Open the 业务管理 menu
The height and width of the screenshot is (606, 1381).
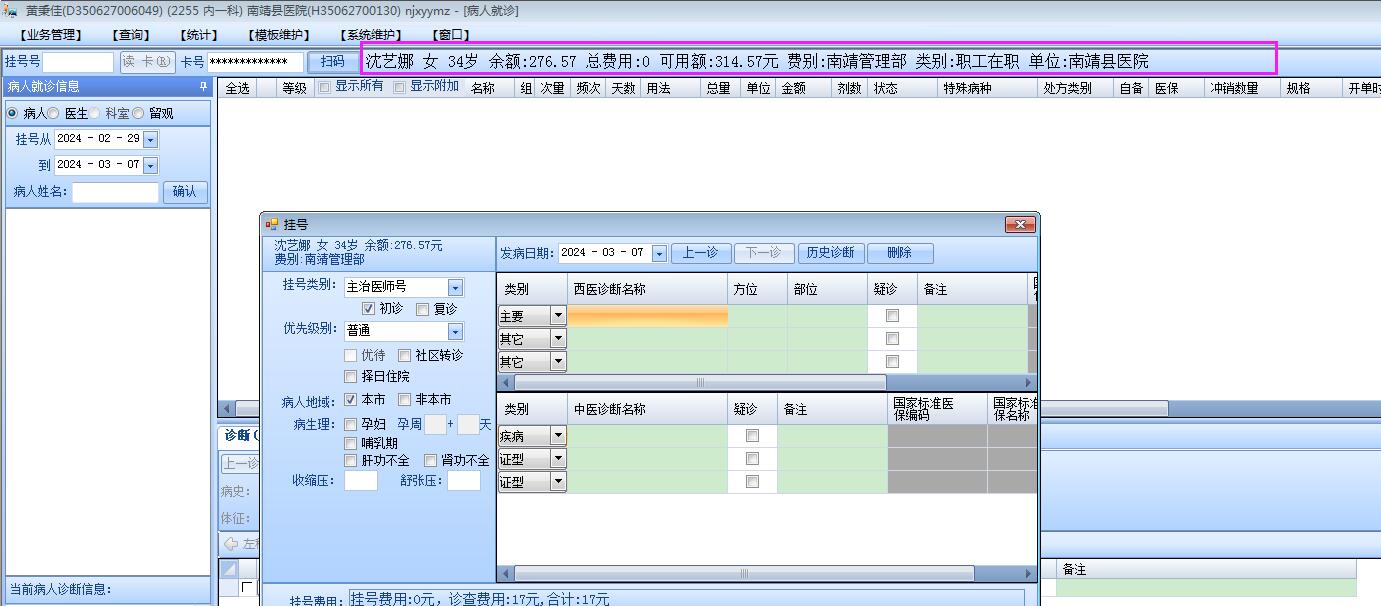point(53,35)
